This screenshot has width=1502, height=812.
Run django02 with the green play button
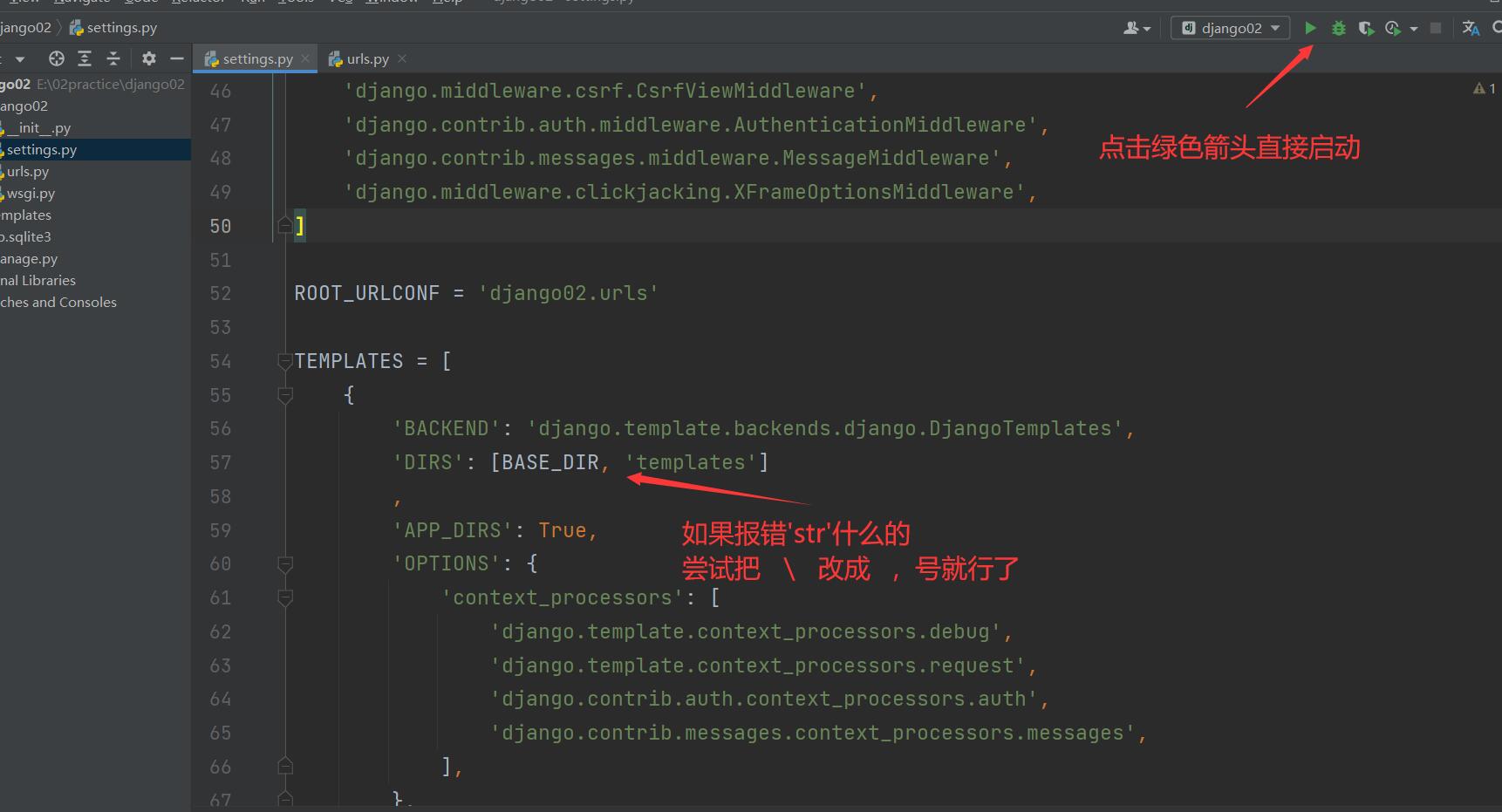coord(1310,28)
